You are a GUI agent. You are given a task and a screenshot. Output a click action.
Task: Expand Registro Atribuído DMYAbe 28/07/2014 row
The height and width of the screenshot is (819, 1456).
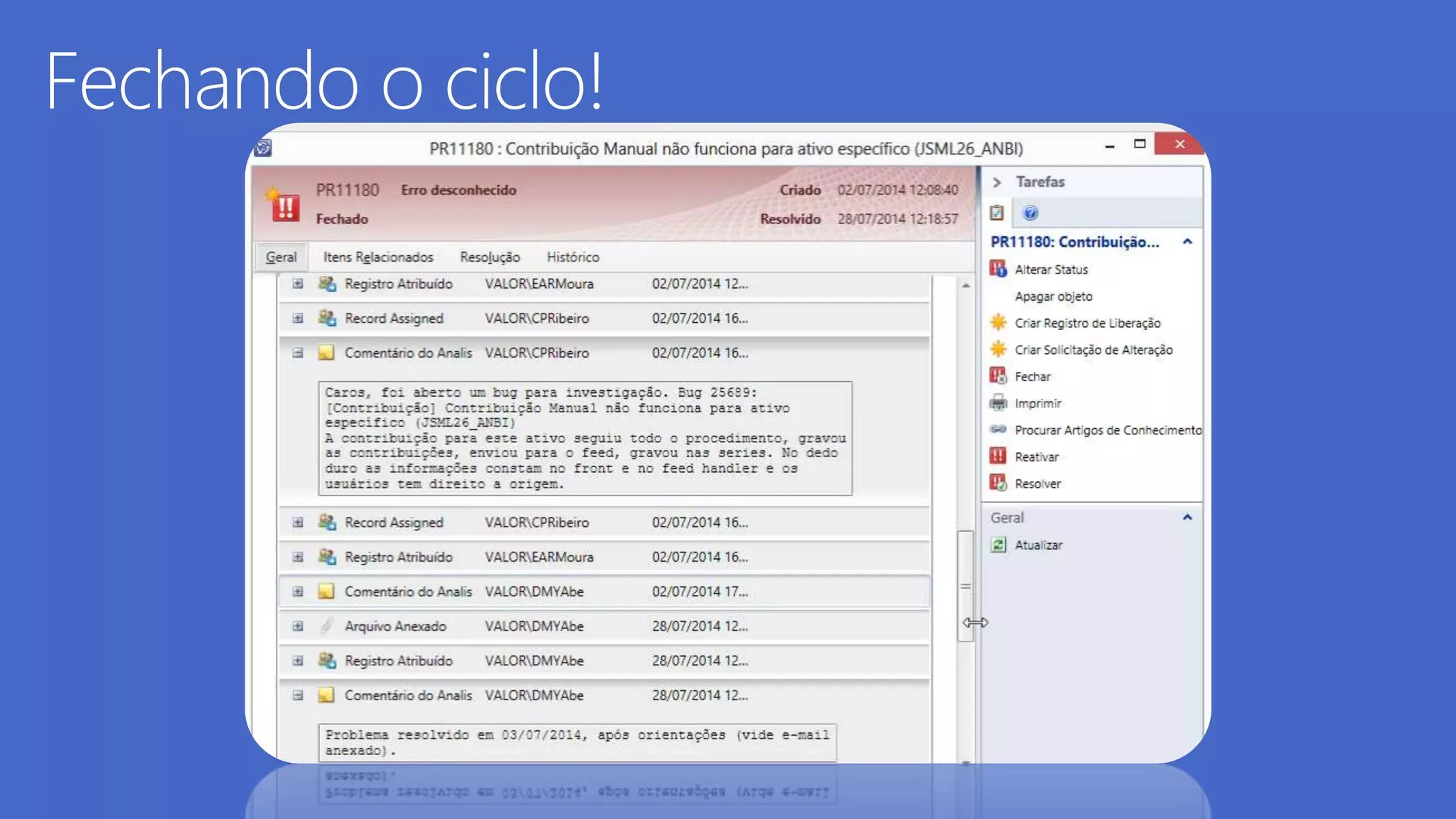pyautogui.click(x=298, y=660)
